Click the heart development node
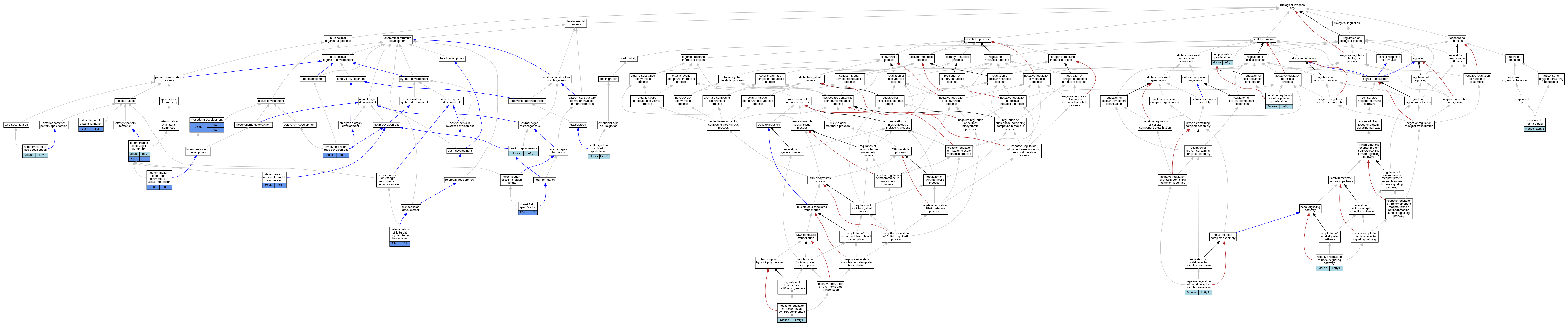The height and width of the screenshot is (325, 1568). 386,125
